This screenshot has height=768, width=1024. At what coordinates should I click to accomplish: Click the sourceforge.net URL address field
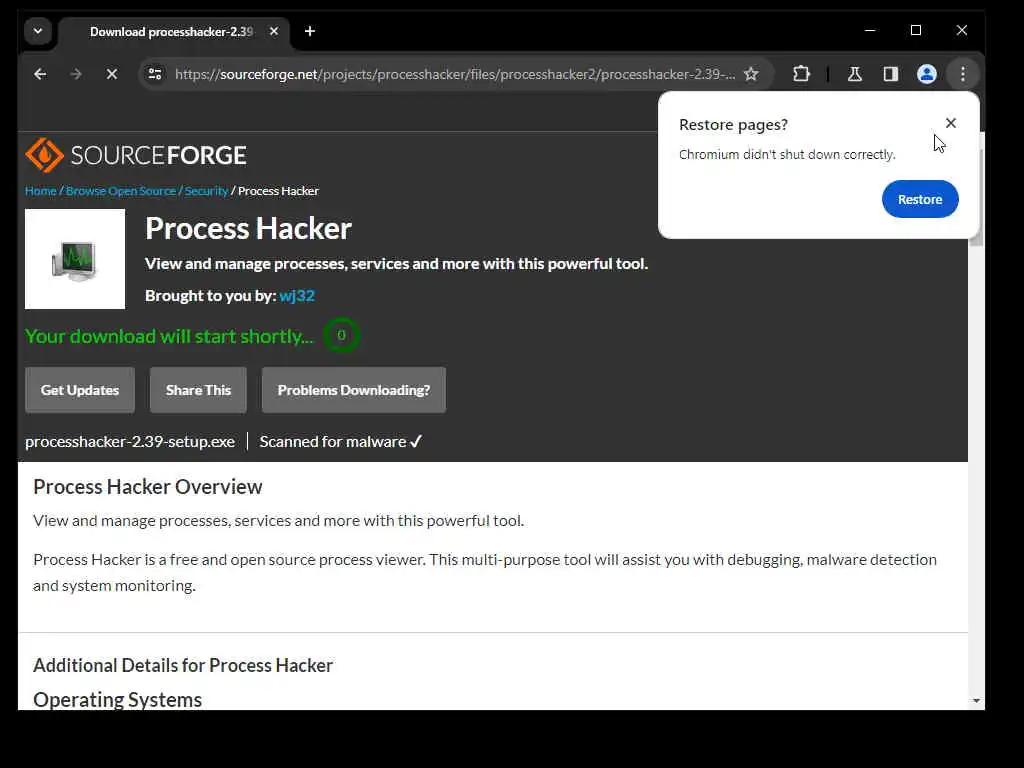(x=455, y=74)
